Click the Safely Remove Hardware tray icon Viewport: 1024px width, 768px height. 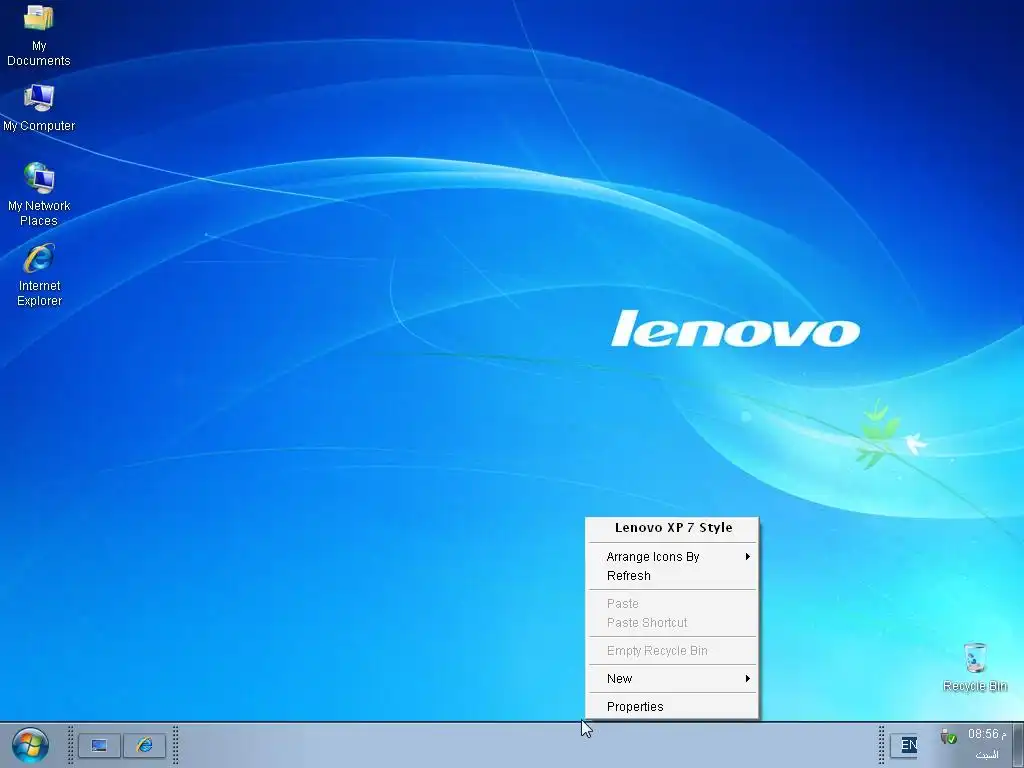tap(949, 737)
